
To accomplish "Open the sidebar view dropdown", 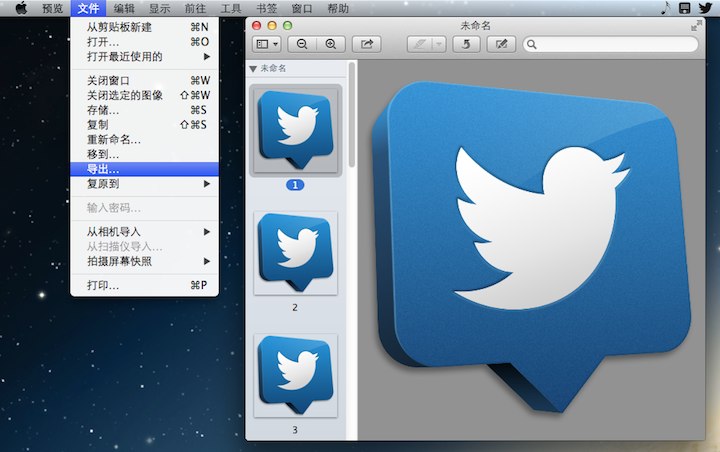I will 267,44.
